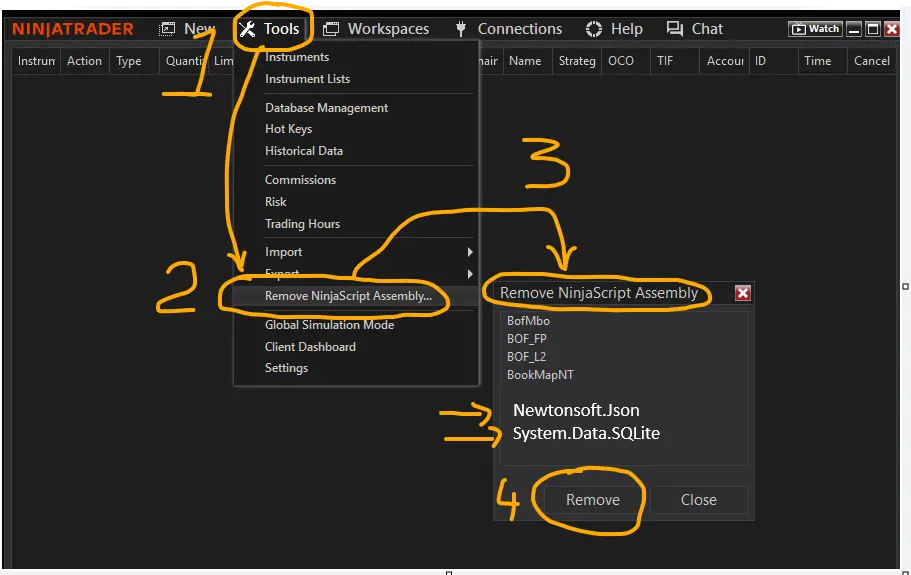This screenshot has height=575, width=911.
Task: Click the Connections plug icon
Action: point(461,29)
